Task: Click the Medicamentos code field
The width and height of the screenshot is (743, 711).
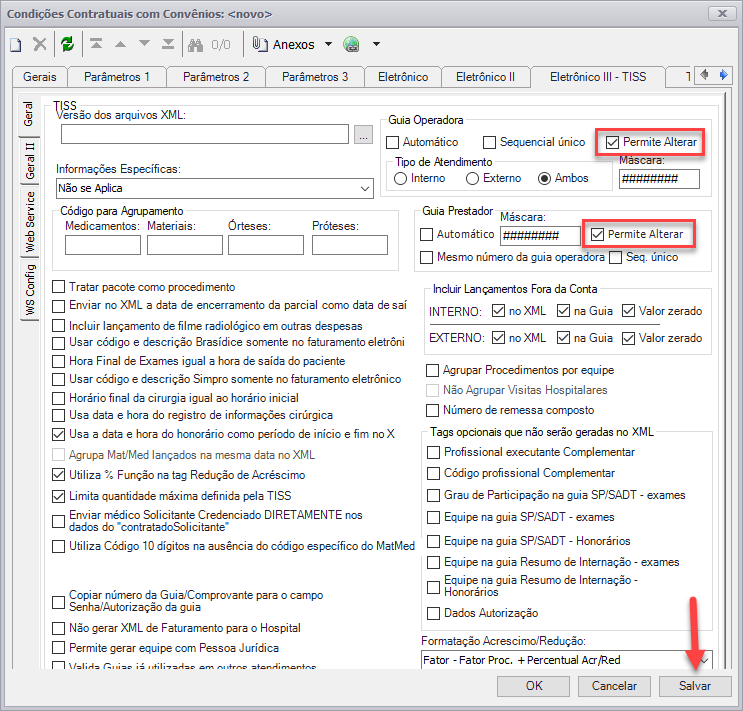Action: click(103, 245)
